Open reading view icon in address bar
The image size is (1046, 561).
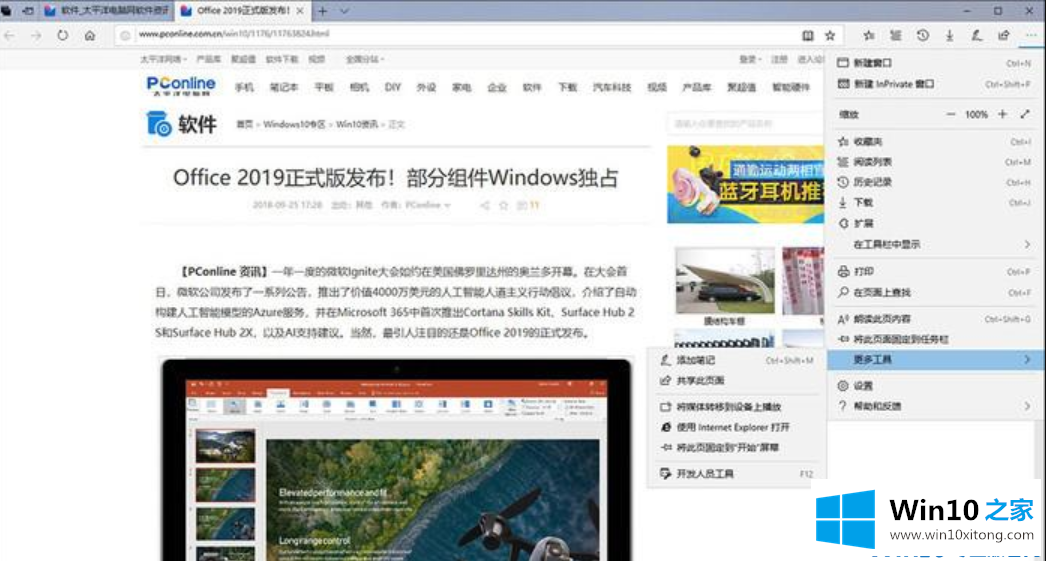click(x=807, y=35)
